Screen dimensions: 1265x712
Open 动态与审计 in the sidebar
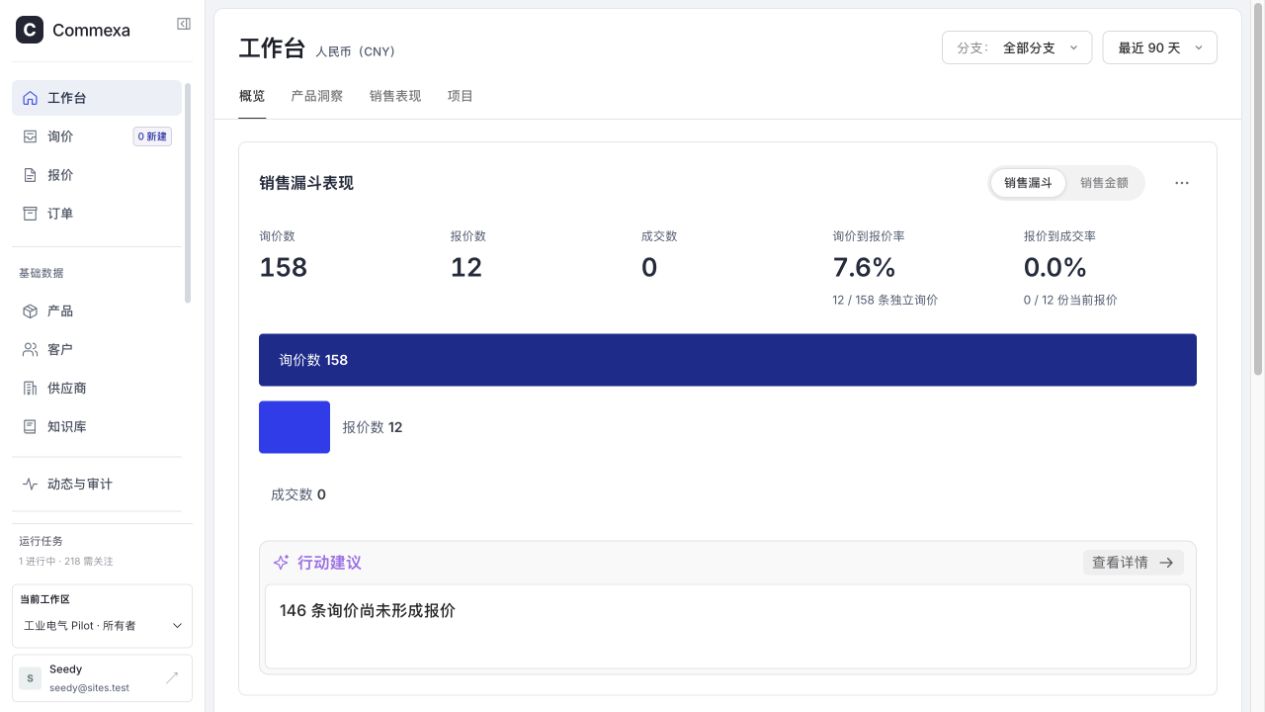97,484
